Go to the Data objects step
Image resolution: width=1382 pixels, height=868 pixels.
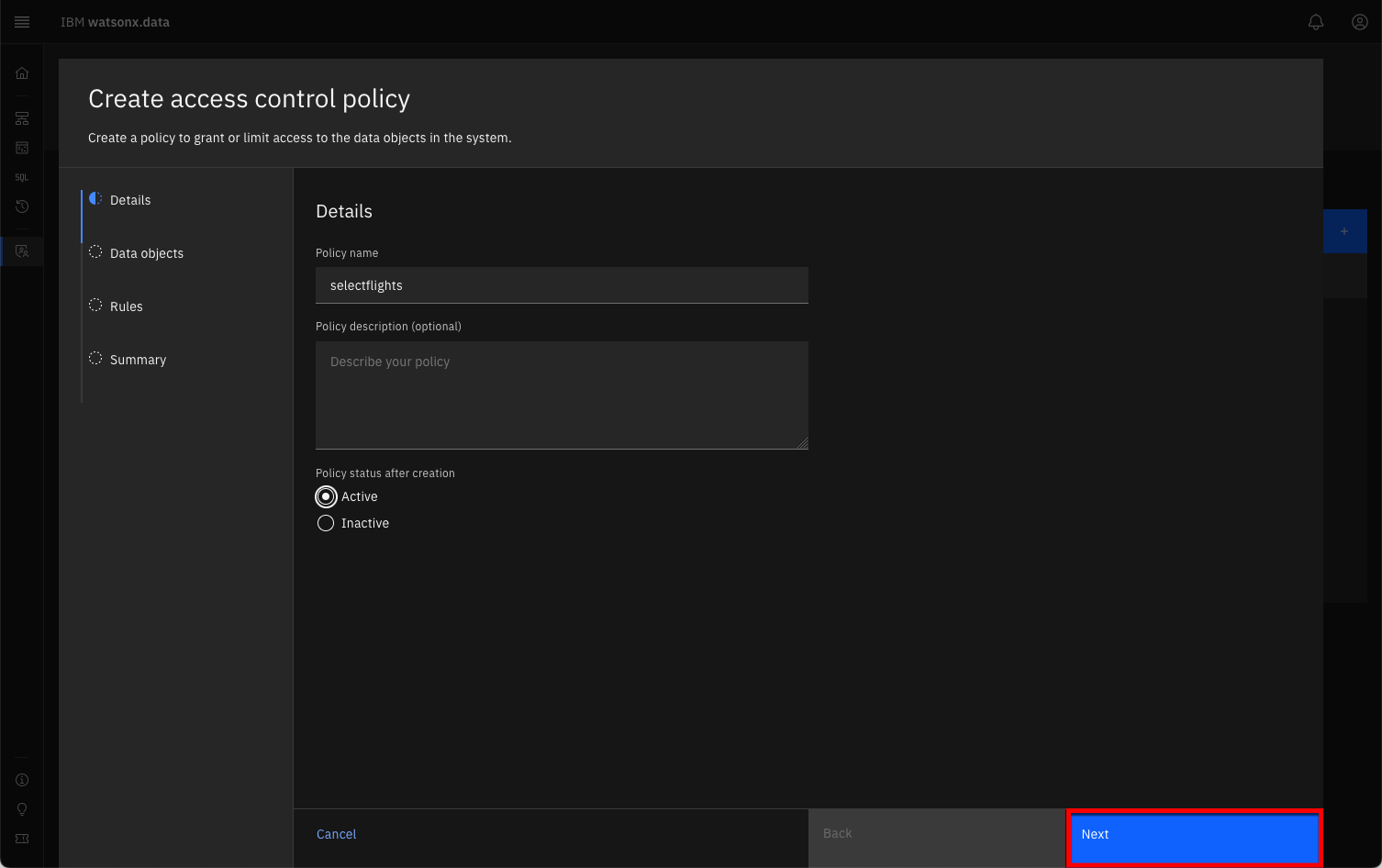pos(147,253)
